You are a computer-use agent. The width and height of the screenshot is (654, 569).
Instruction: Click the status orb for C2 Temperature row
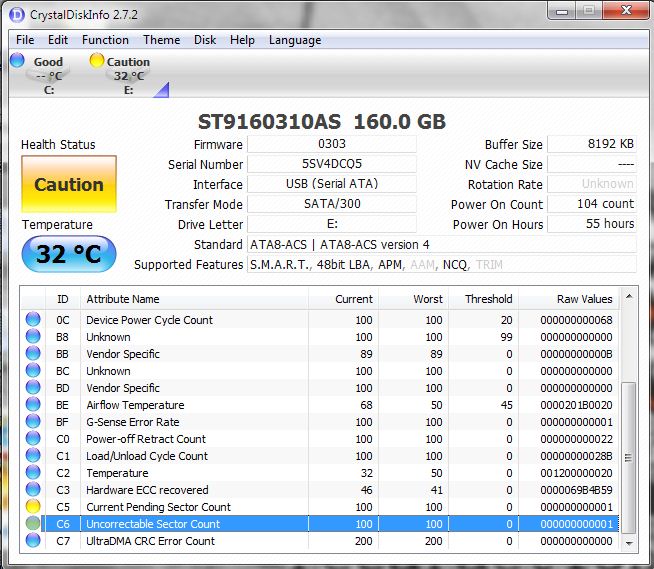point(33,472)
